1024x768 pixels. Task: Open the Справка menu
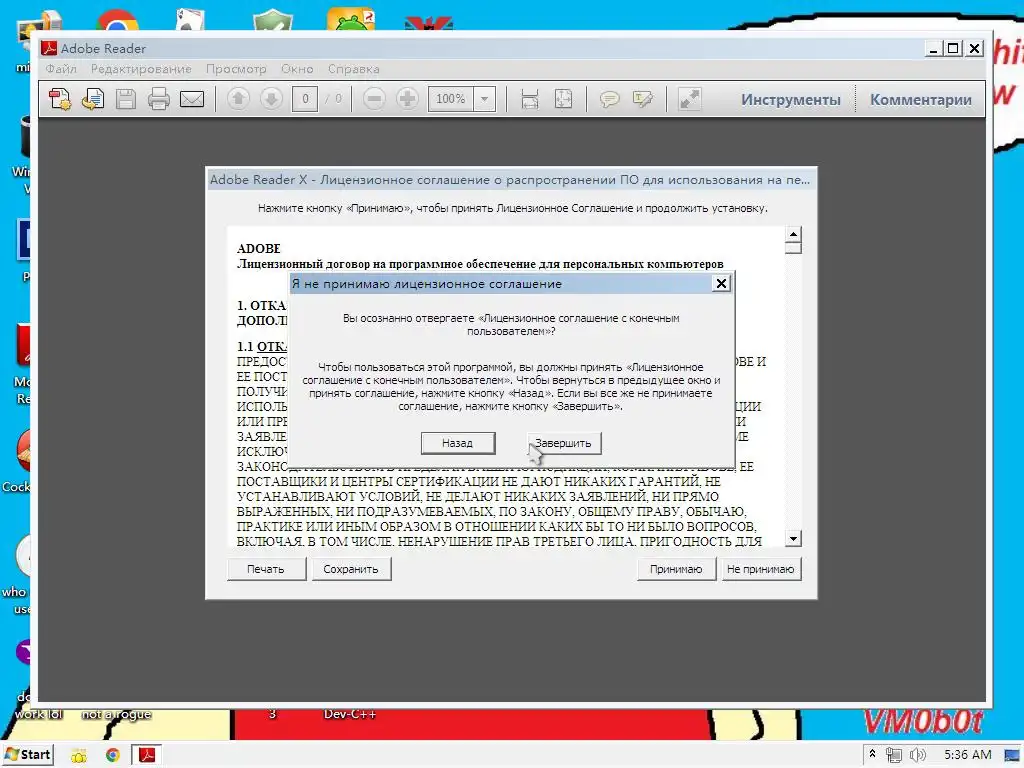click(353, 69)
